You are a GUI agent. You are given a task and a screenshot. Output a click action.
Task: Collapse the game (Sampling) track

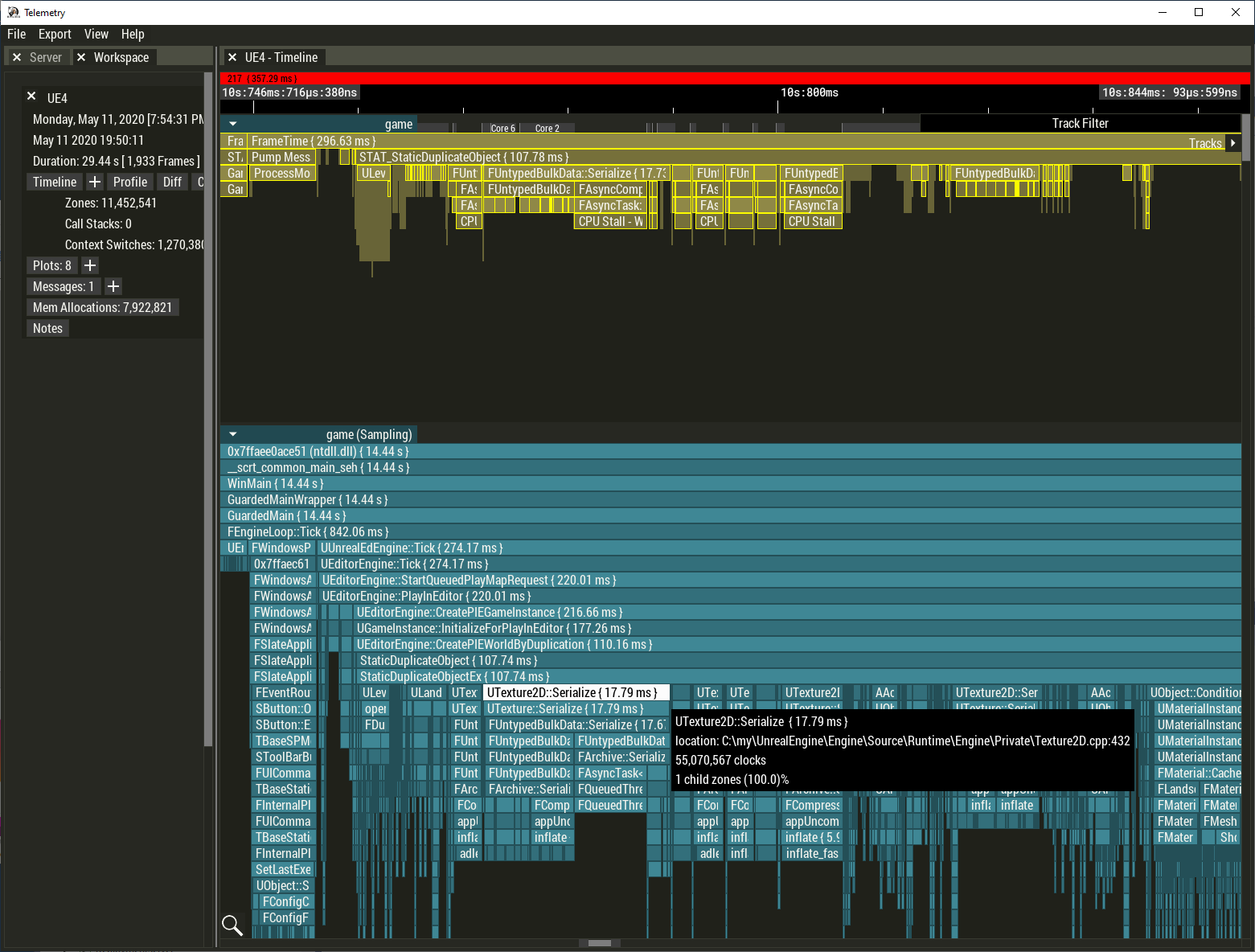pyautogui.click(x=233, y=434)
